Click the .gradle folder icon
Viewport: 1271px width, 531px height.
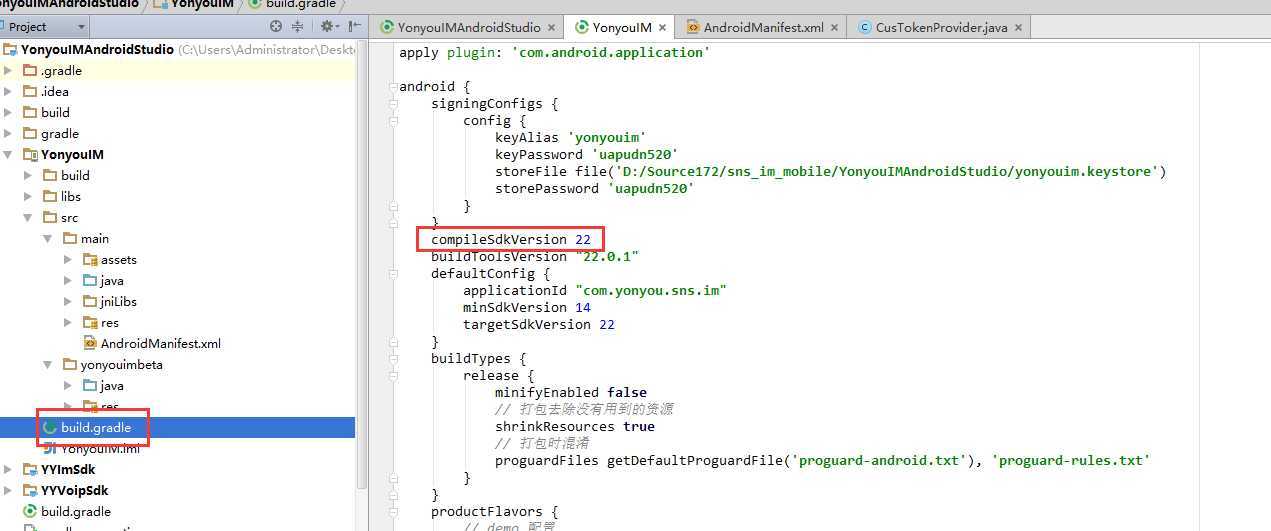click(30, 71)
